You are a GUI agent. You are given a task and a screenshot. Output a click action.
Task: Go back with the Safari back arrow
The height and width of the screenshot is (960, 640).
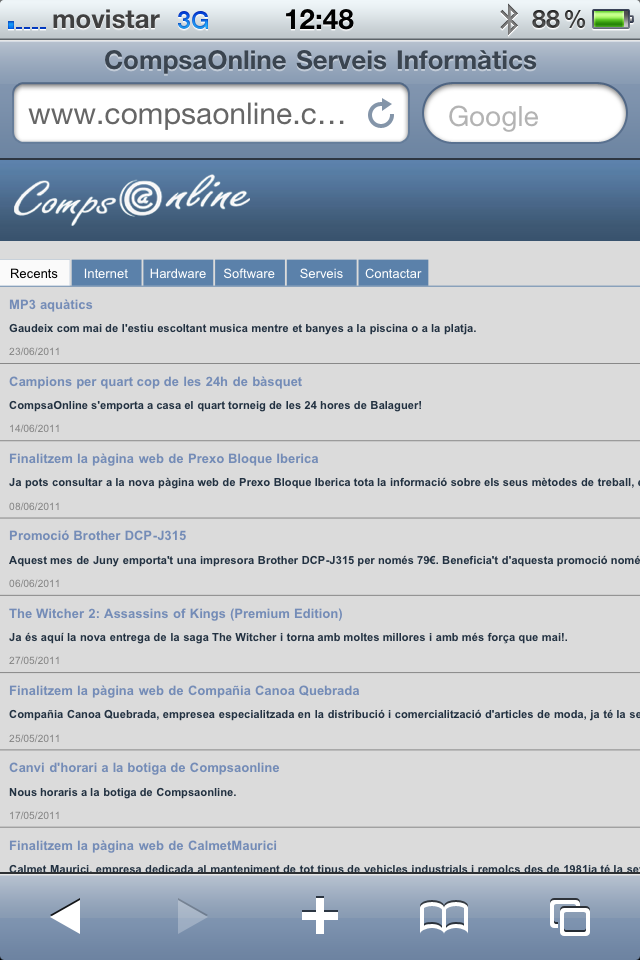click(66, 916)
